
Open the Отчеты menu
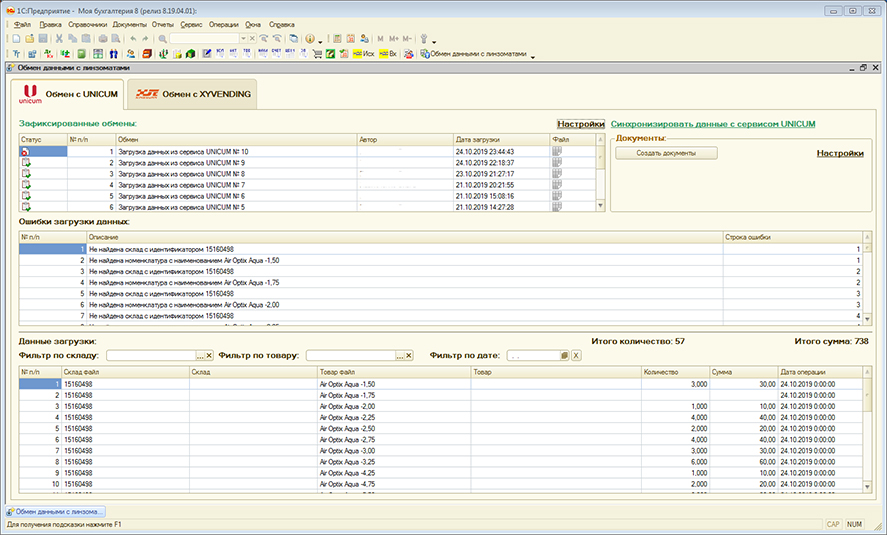[x=165, y=23]
